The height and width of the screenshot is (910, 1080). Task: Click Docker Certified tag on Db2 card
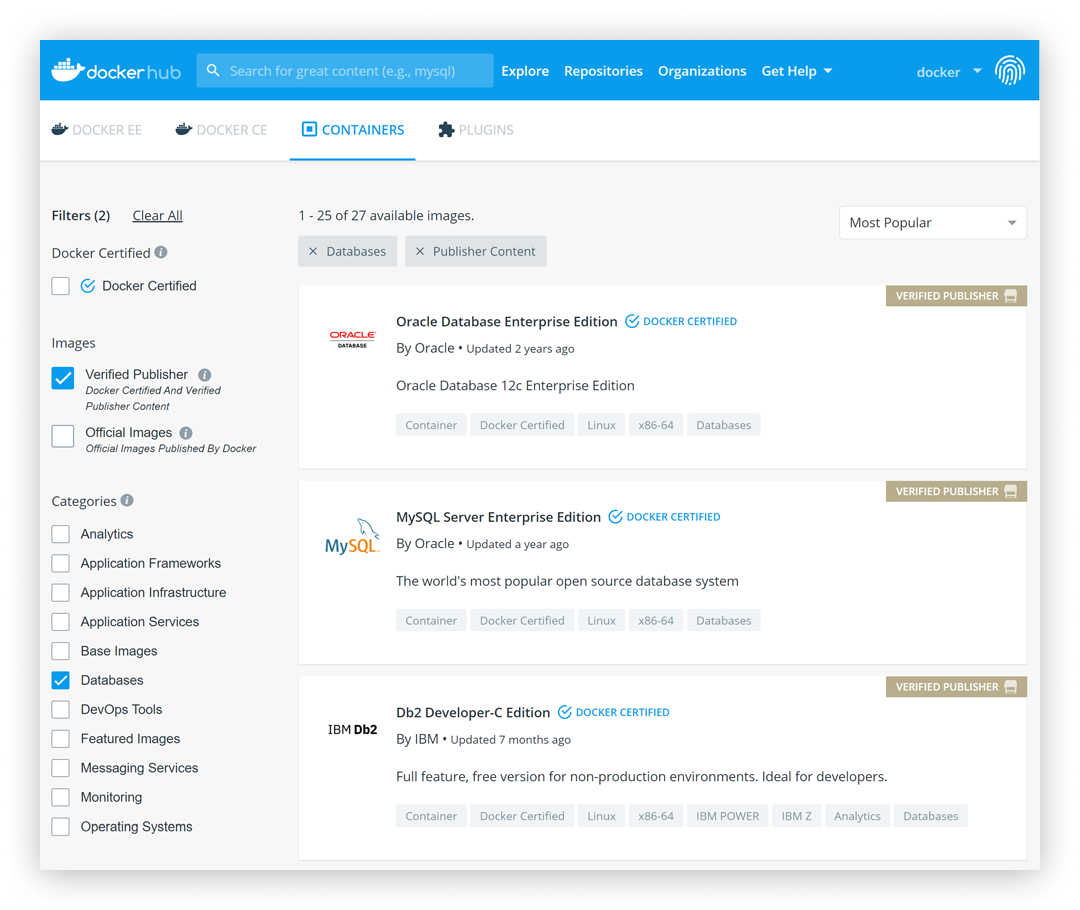(522, 816)
